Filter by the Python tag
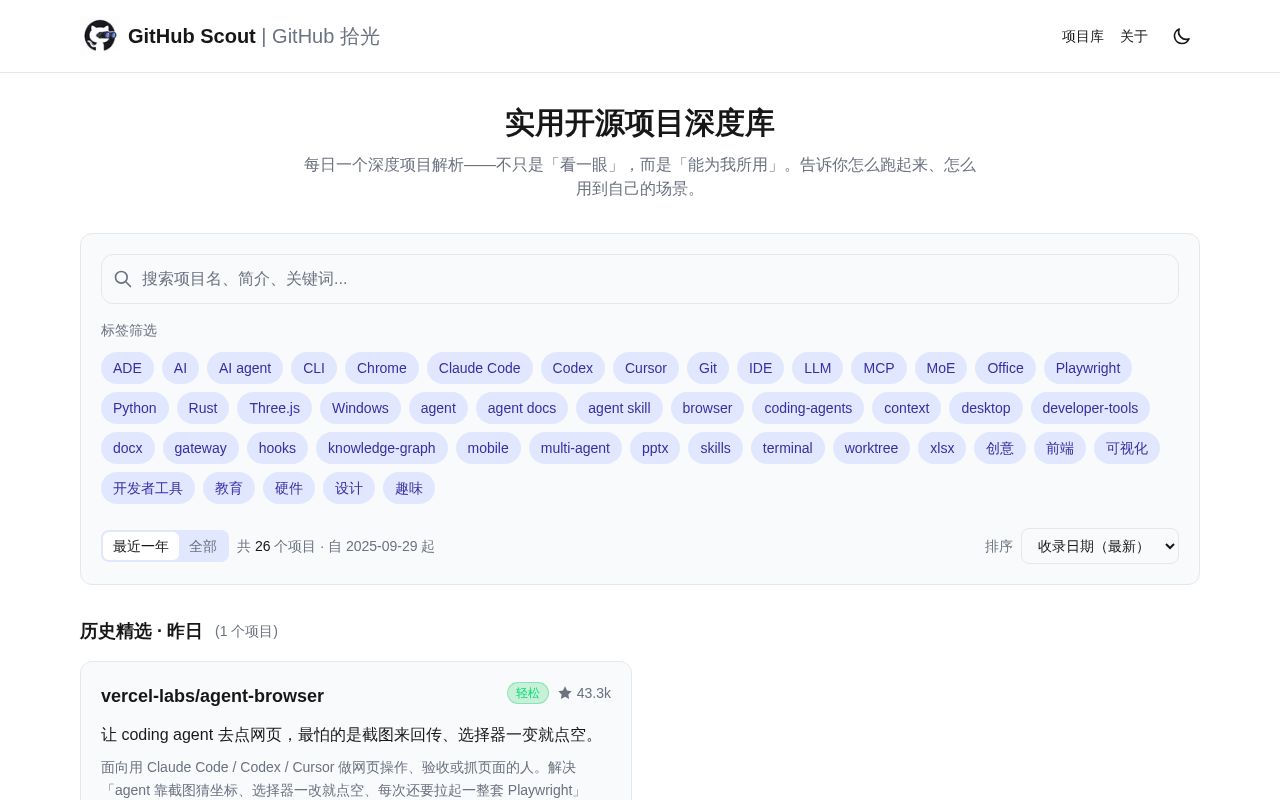Image resolution: width=1280 pixels, height=800 pixels. pos(135,408)
